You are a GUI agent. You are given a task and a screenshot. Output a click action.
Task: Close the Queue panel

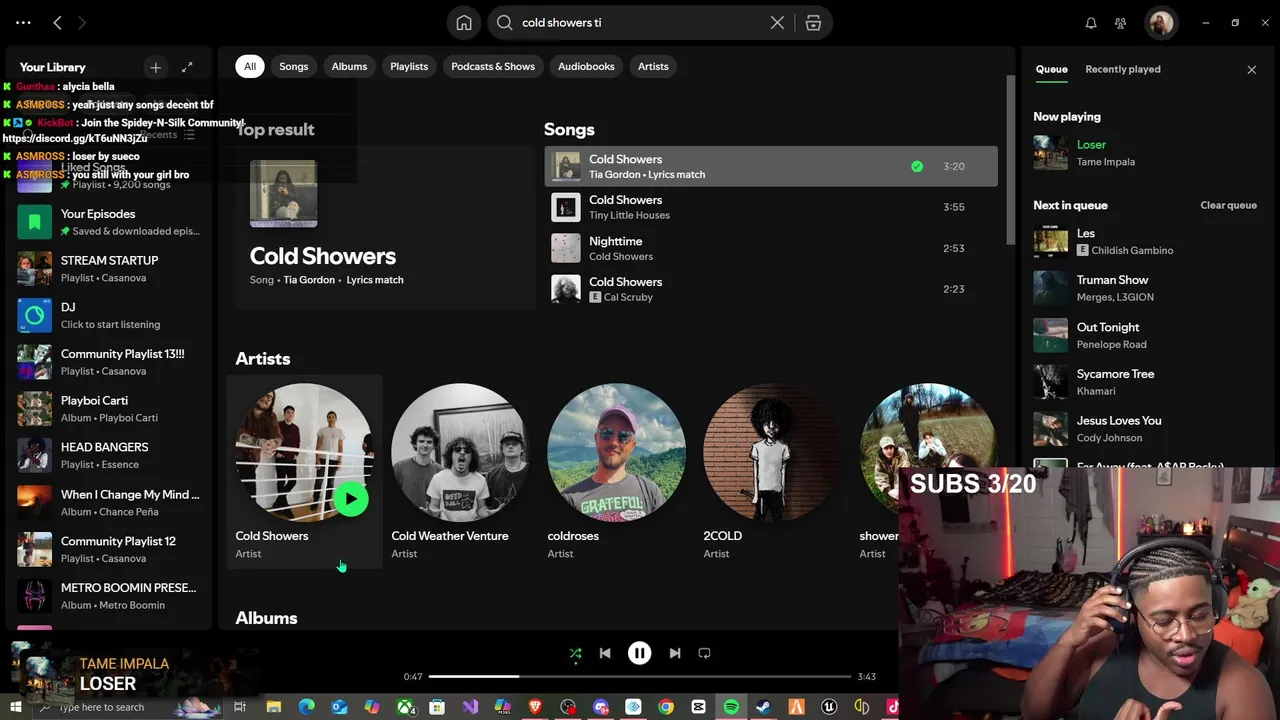pyautogui.click(x=1251, y=69)
